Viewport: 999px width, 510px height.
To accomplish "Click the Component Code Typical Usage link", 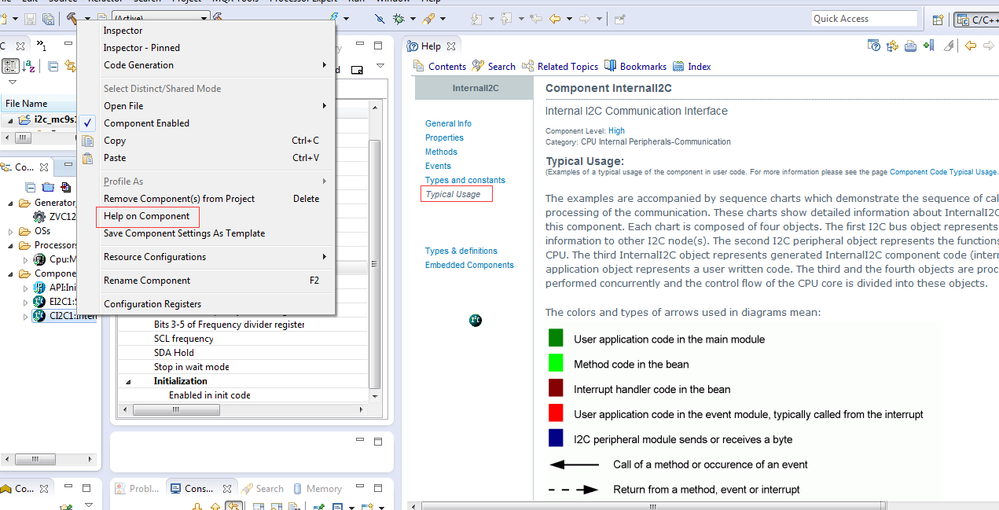I will pyautogui.click(x=943, y=171).
